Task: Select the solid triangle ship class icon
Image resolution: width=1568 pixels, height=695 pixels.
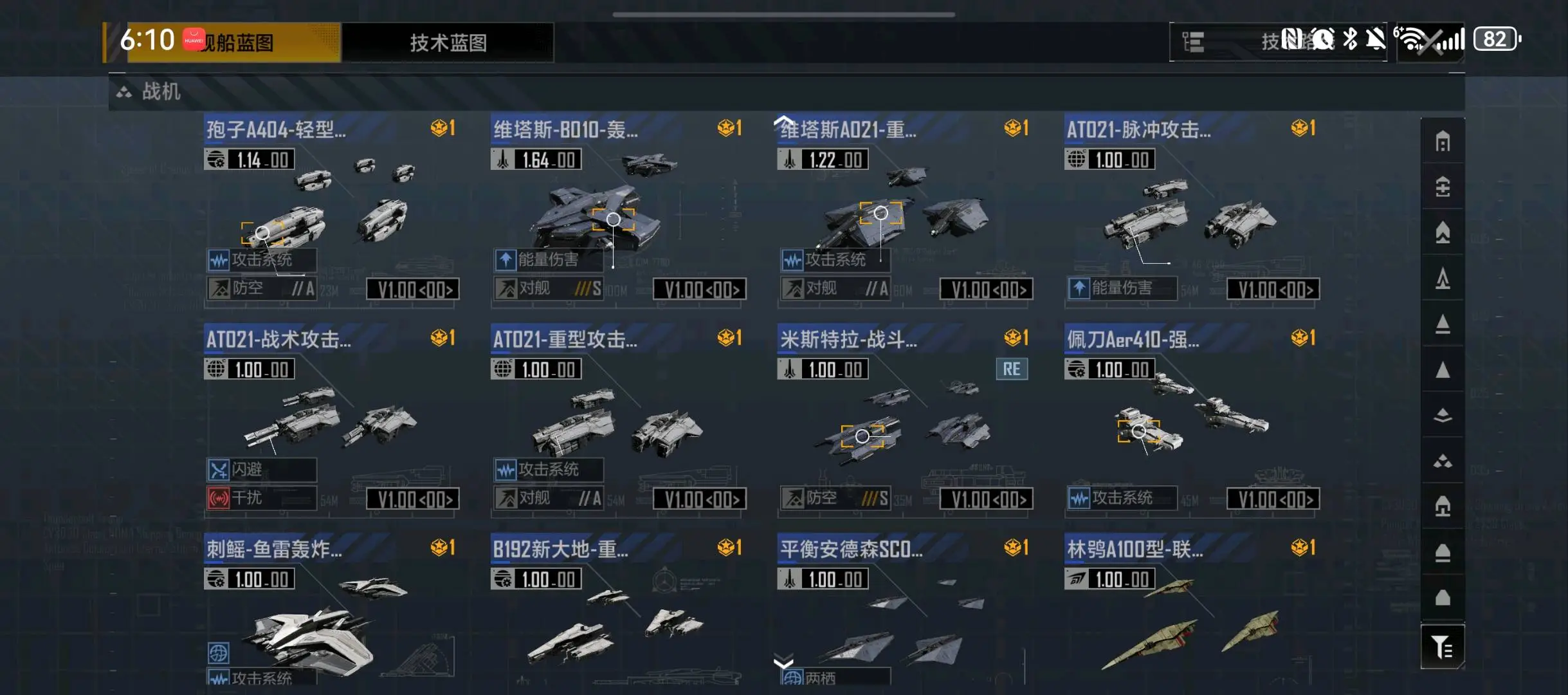Action: point(1443,370)
